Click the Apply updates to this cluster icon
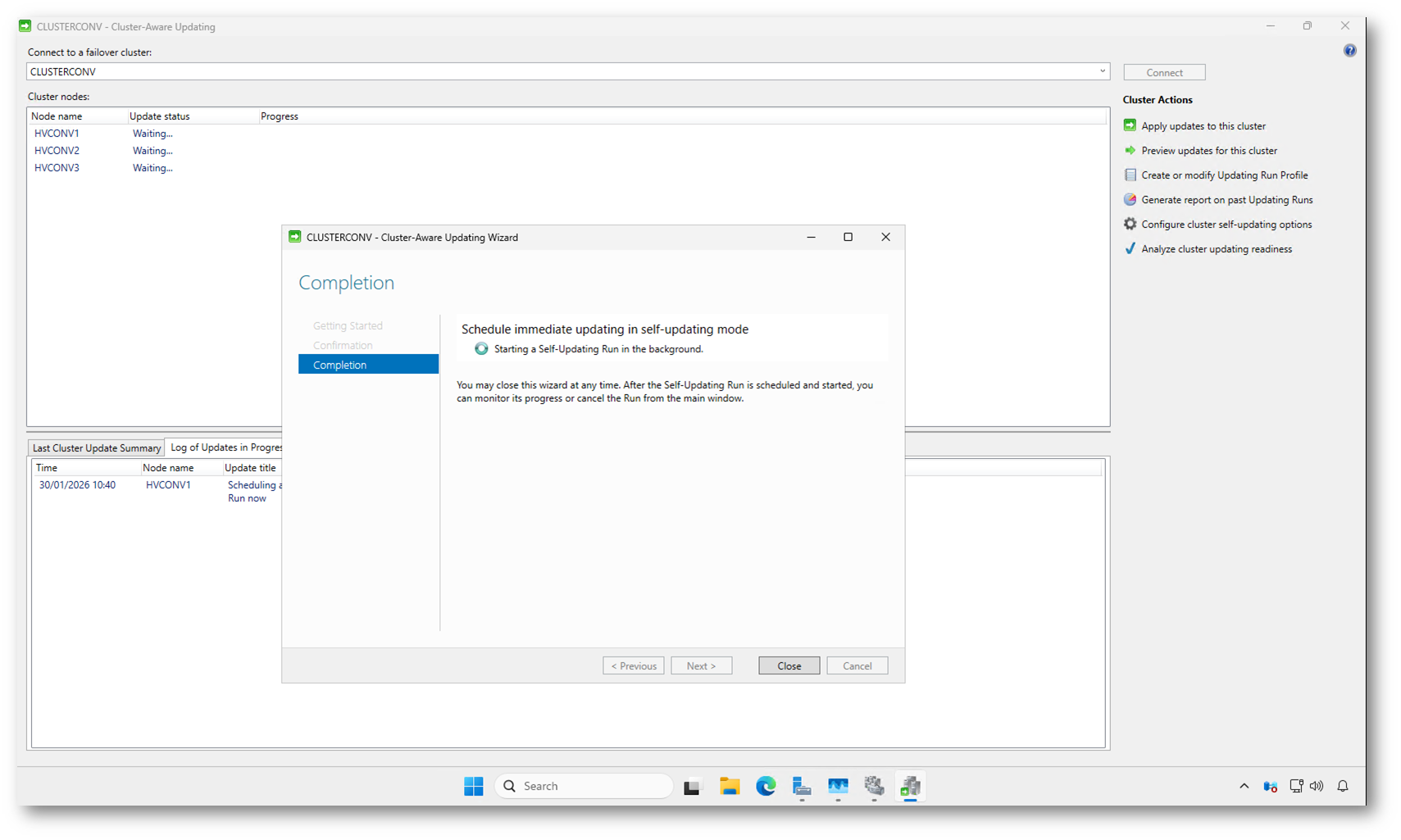Screen dimensions: 1401x840 1130,125
